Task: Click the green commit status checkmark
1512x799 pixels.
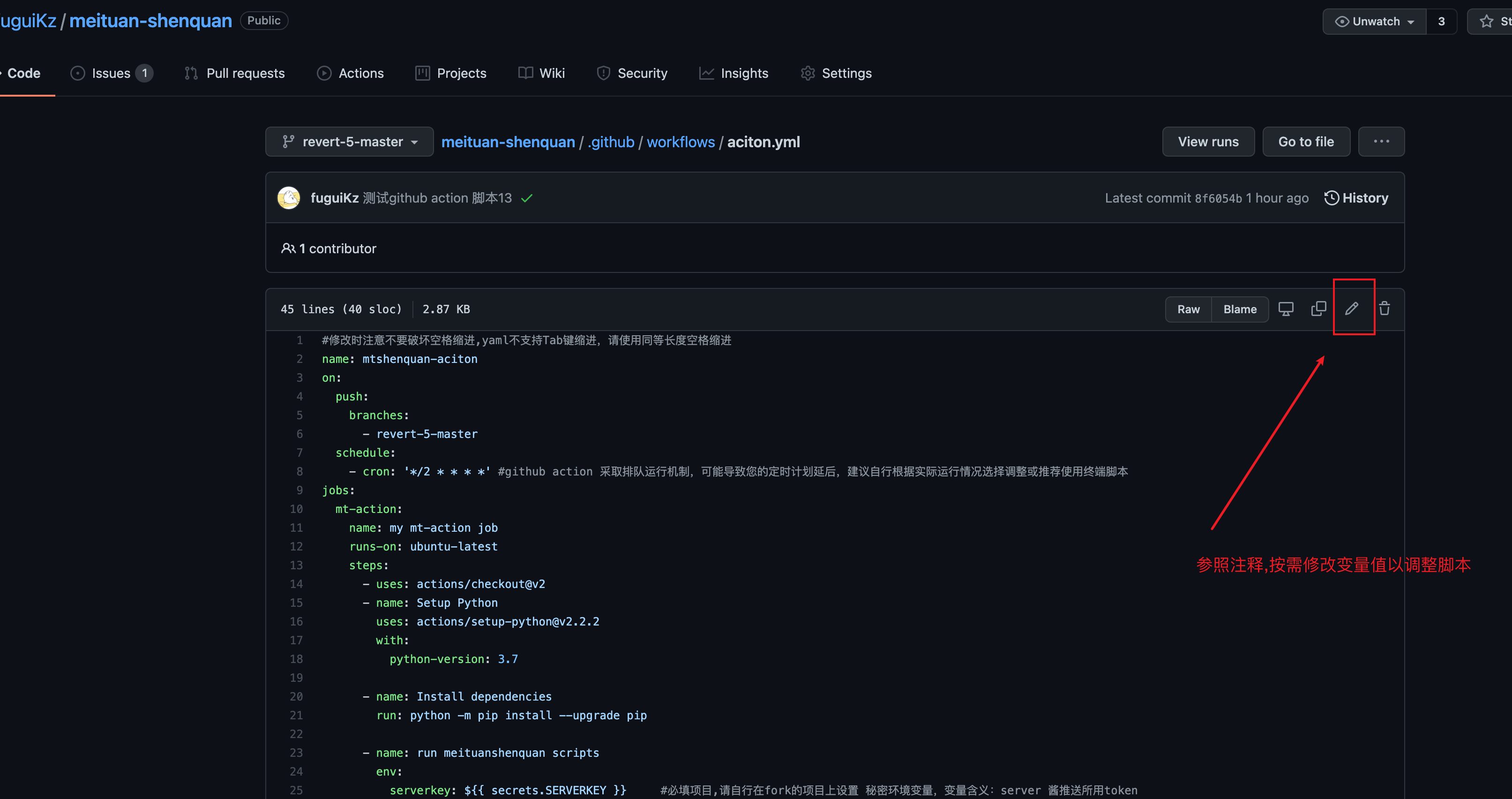Action: pyautogui.click(x=526, y=198)
